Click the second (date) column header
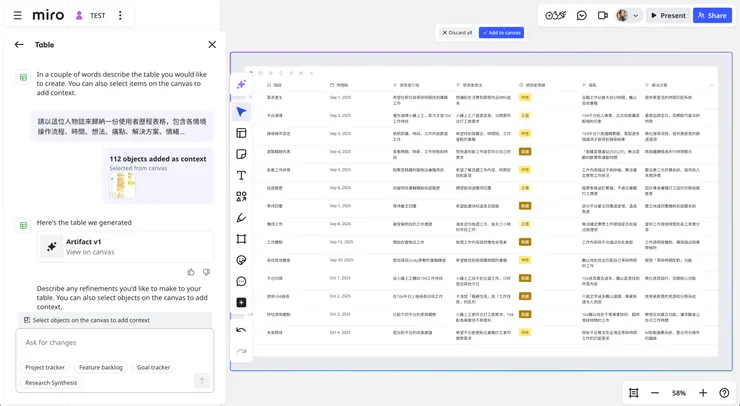Viewport: 740px width, 406px height. pos(339,85)
